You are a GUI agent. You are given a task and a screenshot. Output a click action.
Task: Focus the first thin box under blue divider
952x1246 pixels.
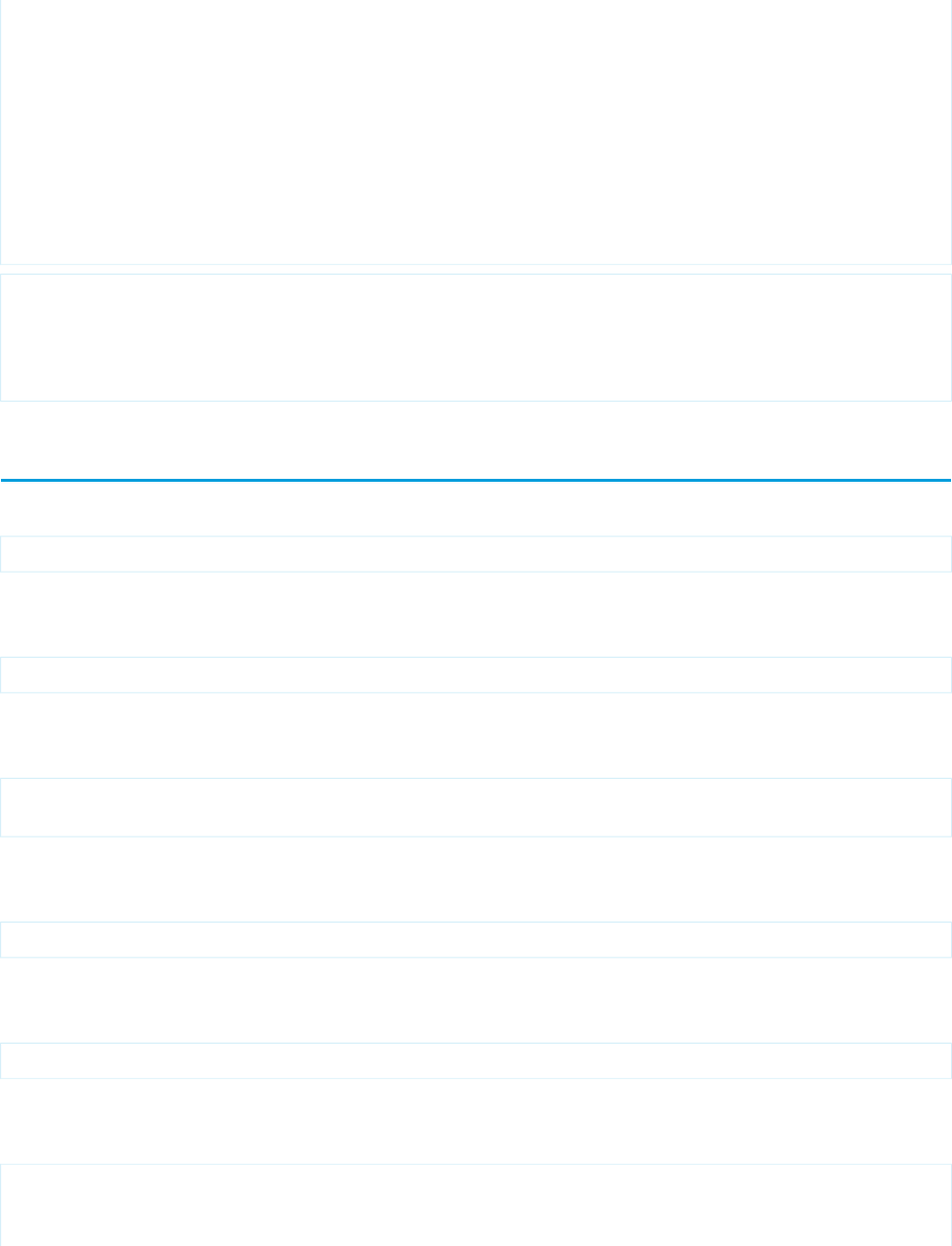point(476,553)
